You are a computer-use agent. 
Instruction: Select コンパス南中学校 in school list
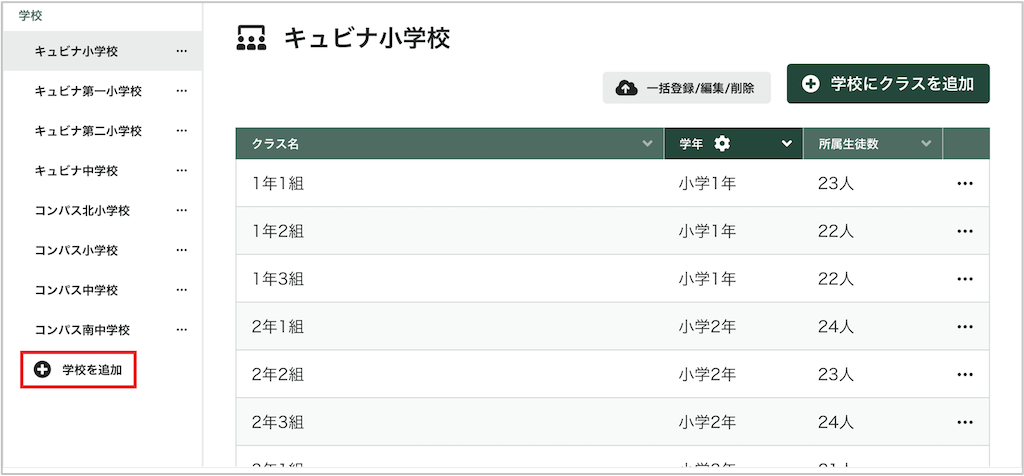pos(82,330)
